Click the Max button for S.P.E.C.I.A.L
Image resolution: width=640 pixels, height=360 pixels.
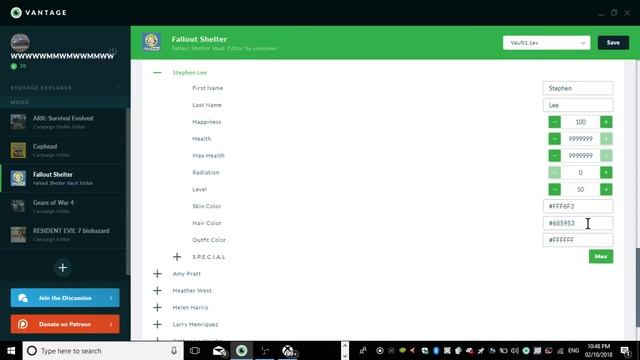pyautogui.click(x=601, y=256)
